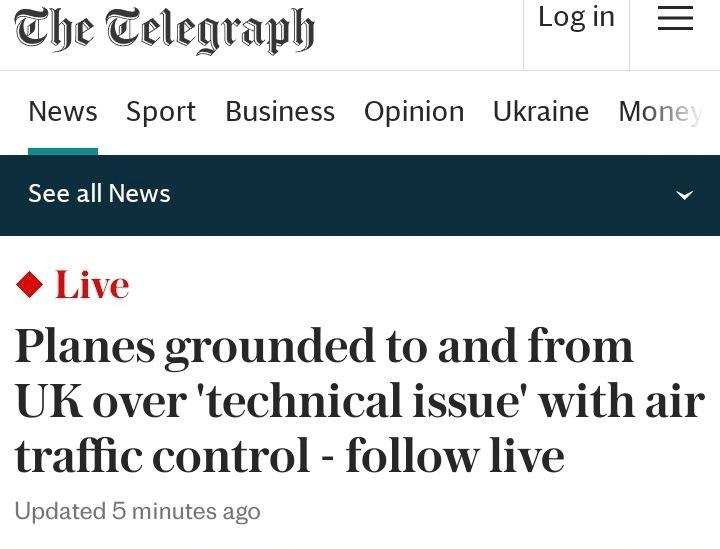Switch to the Sport section
Viewport: 720px width, 549px height.
pos(161,112)
